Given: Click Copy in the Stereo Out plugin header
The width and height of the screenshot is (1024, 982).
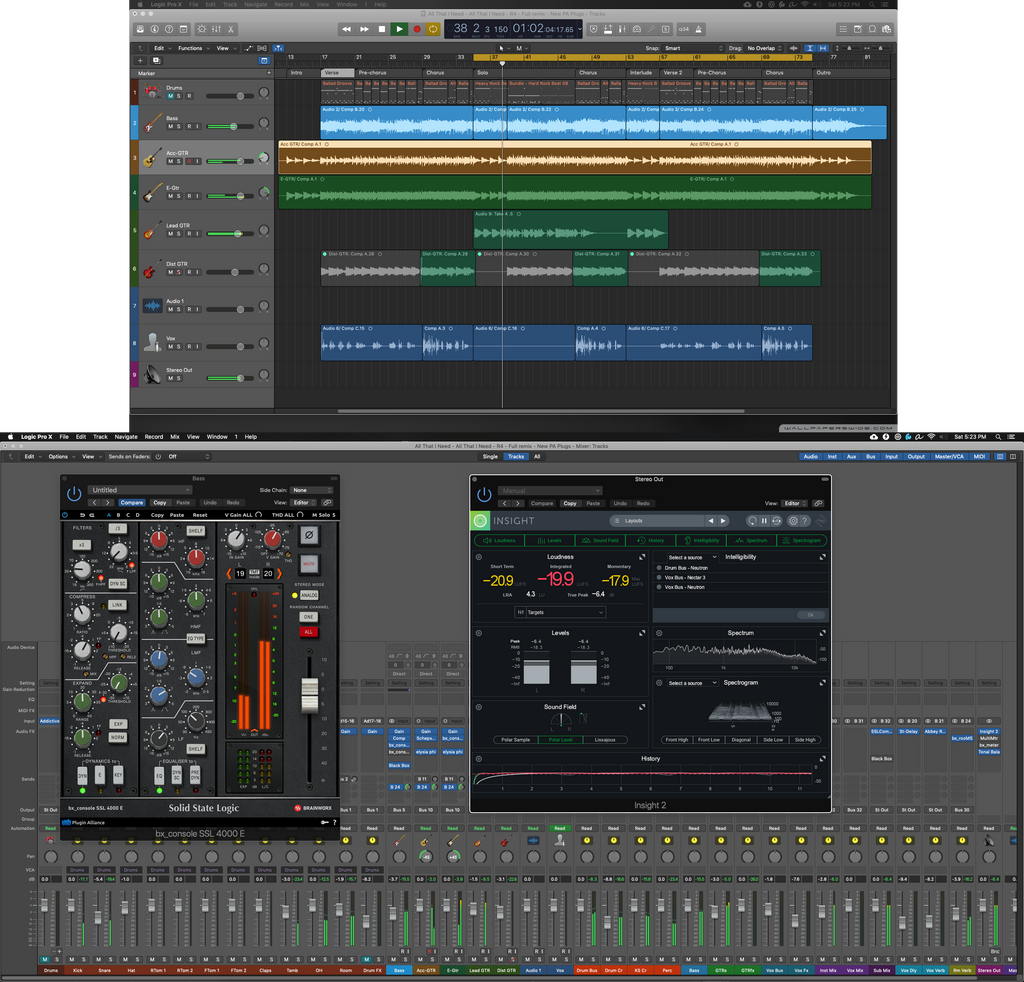Looking at the screenshot, I should tap(570, 503).
